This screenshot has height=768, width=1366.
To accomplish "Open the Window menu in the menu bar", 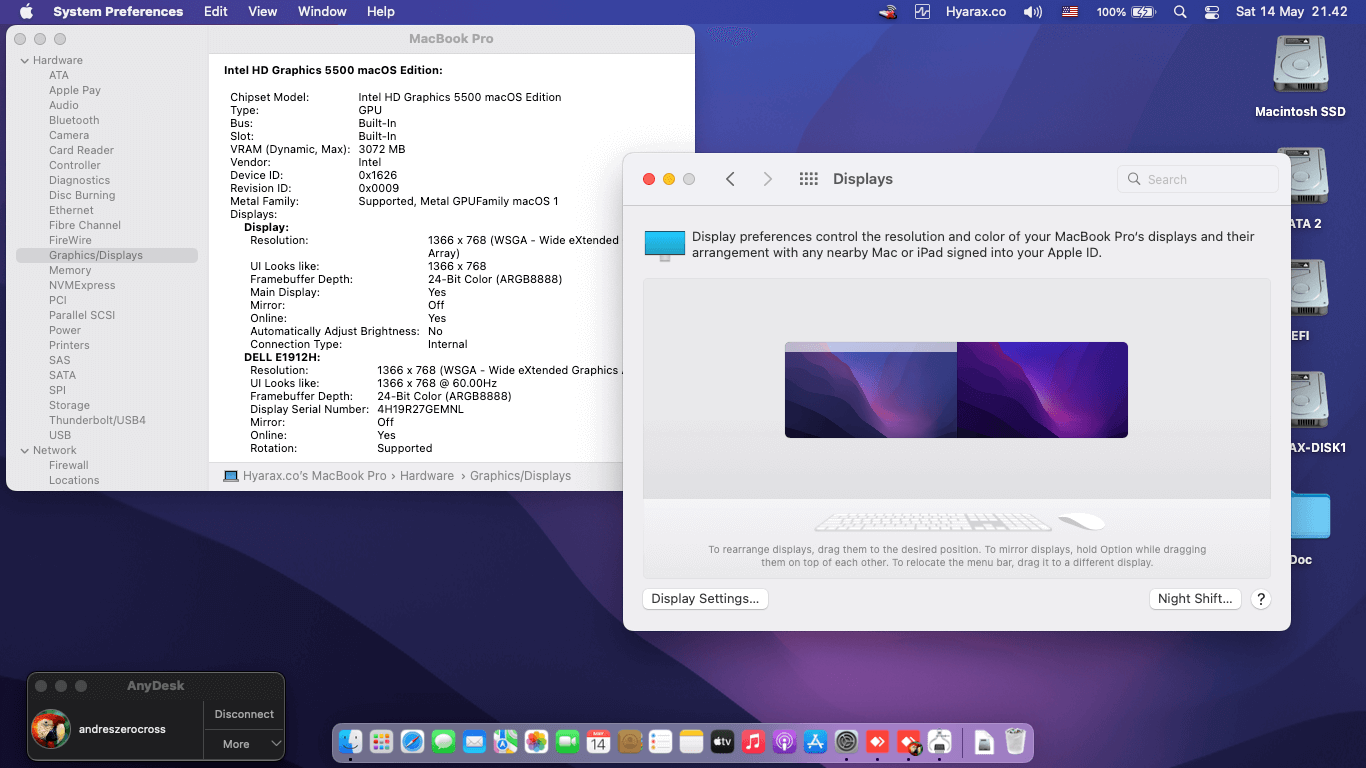I will point(322,12).
